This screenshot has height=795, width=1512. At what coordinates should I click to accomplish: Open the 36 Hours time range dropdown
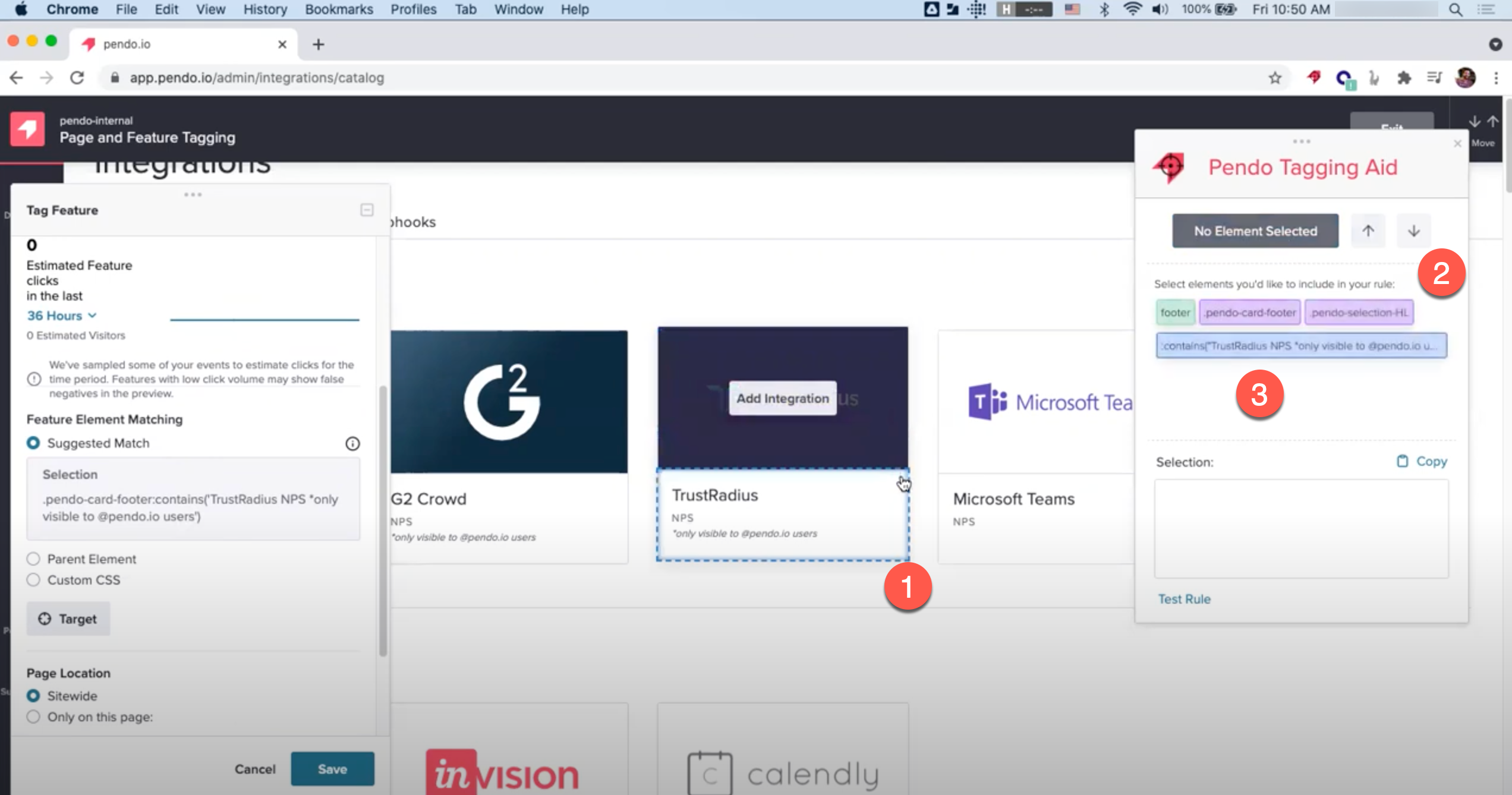click(61, 316)
